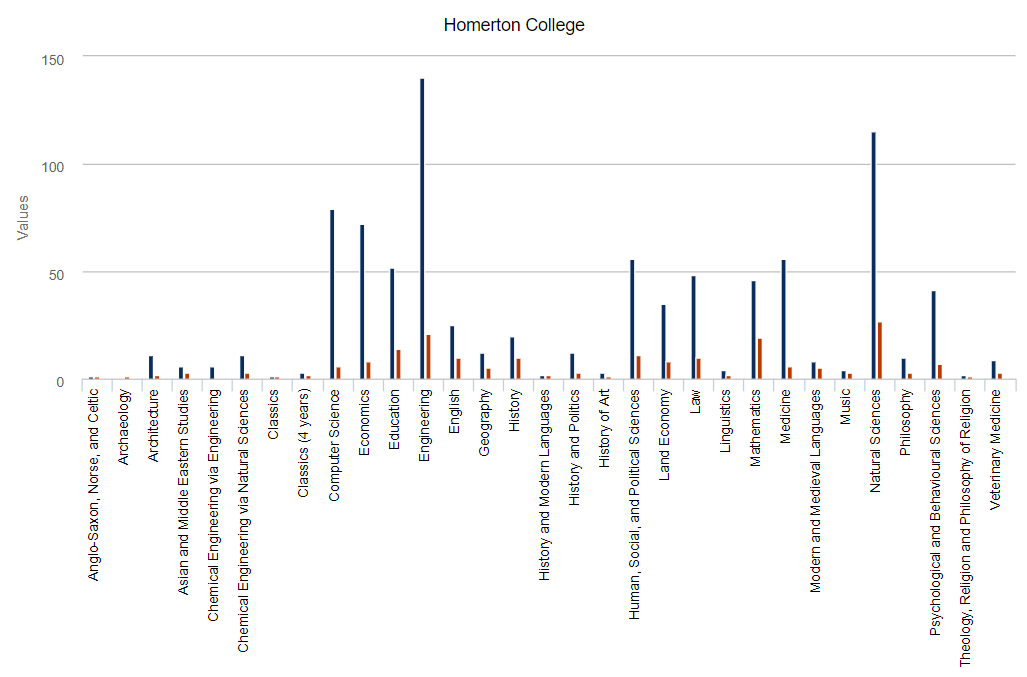1027x677 pixels.
Task: Click the orange Engineering bar
Action: tap(428, 357)
